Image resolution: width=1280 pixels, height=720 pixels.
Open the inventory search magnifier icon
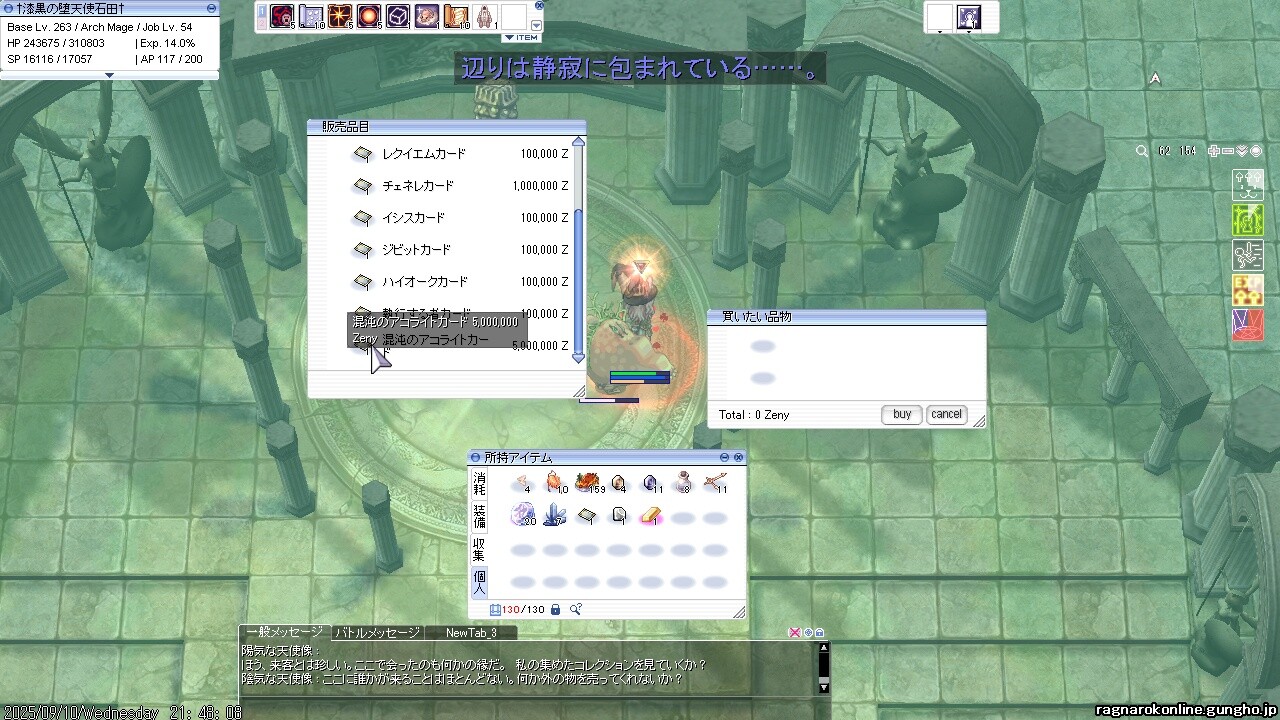[576, 609]
